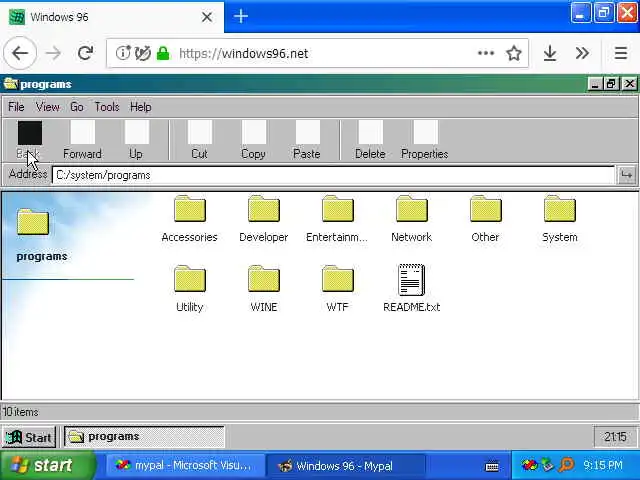Open the Help menu
The width and height of the screenshot is (640, 480).
pyautogui.click(x=141, y=107)
